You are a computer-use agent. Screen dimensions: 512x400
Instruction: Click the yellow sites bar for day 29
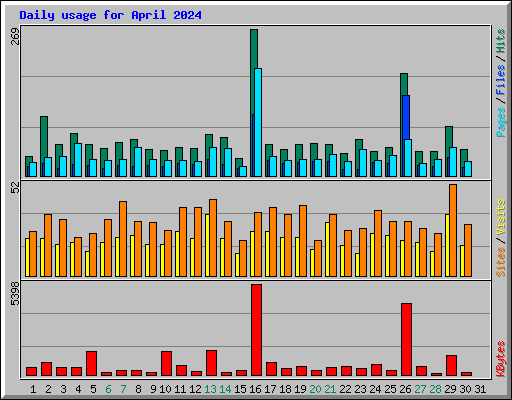(447, 245)
